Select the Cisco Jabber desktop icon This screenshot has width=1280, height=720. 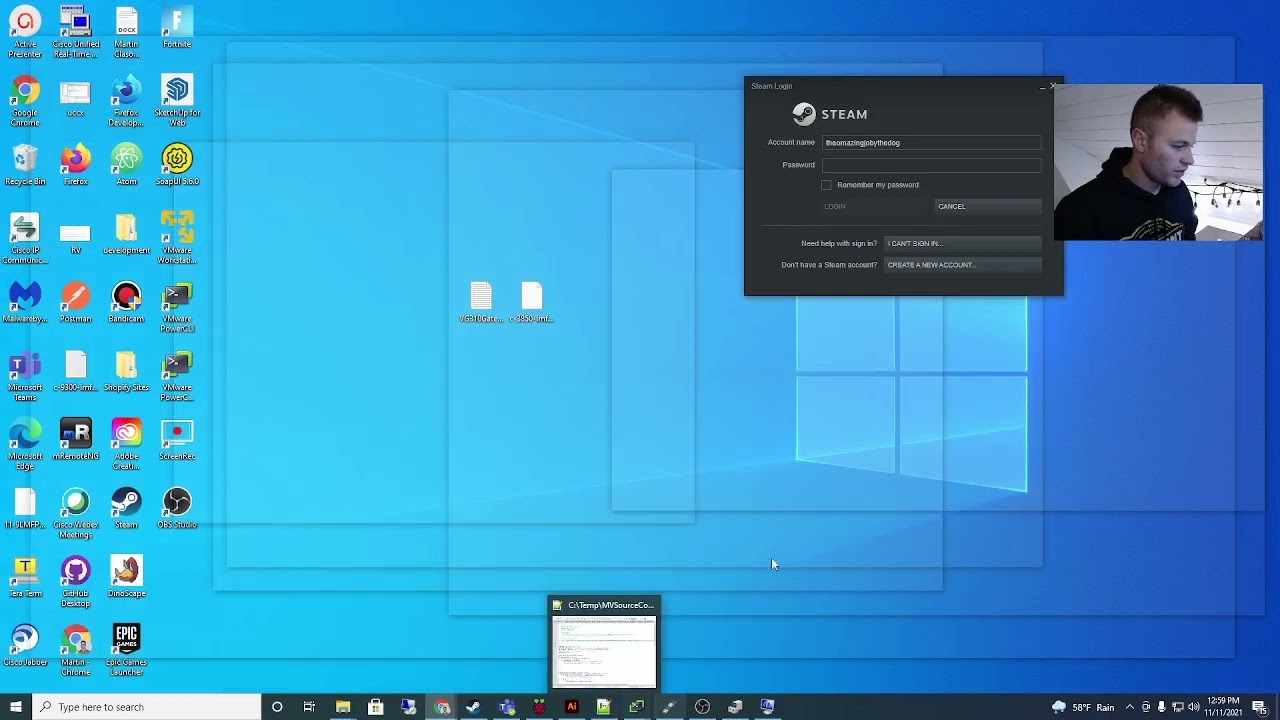25,645
